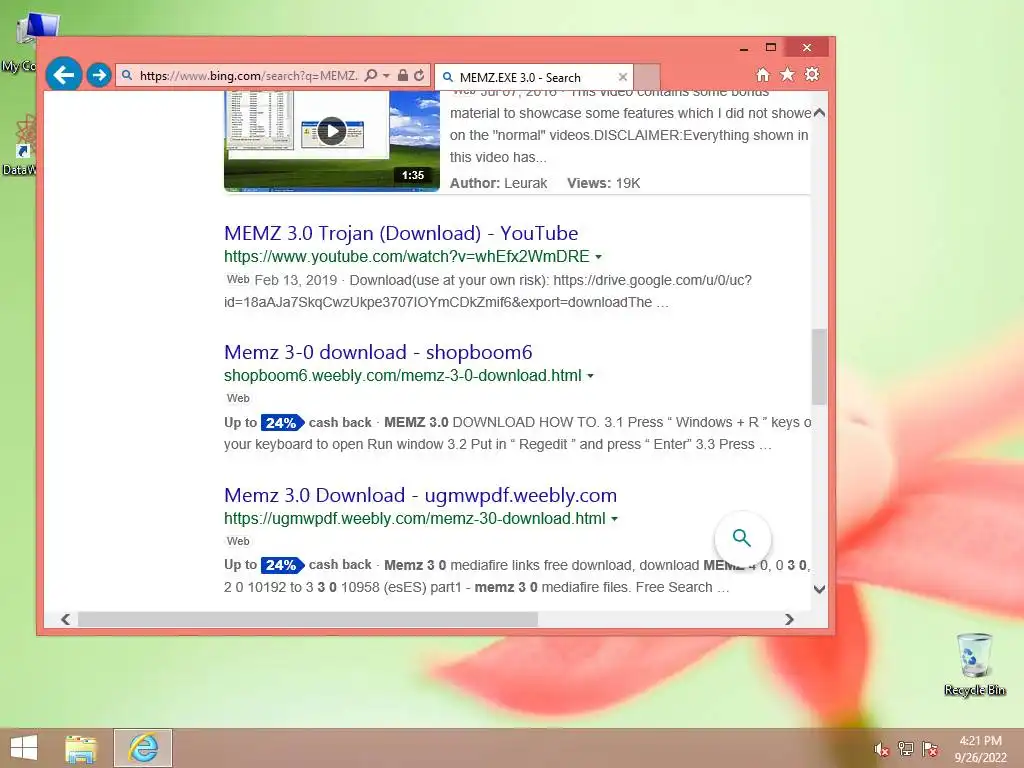The width and height of the screenshot is (1024, 768).
Task: Click the vertical scrollbar down arrow
Action: (x=819, y=589)
